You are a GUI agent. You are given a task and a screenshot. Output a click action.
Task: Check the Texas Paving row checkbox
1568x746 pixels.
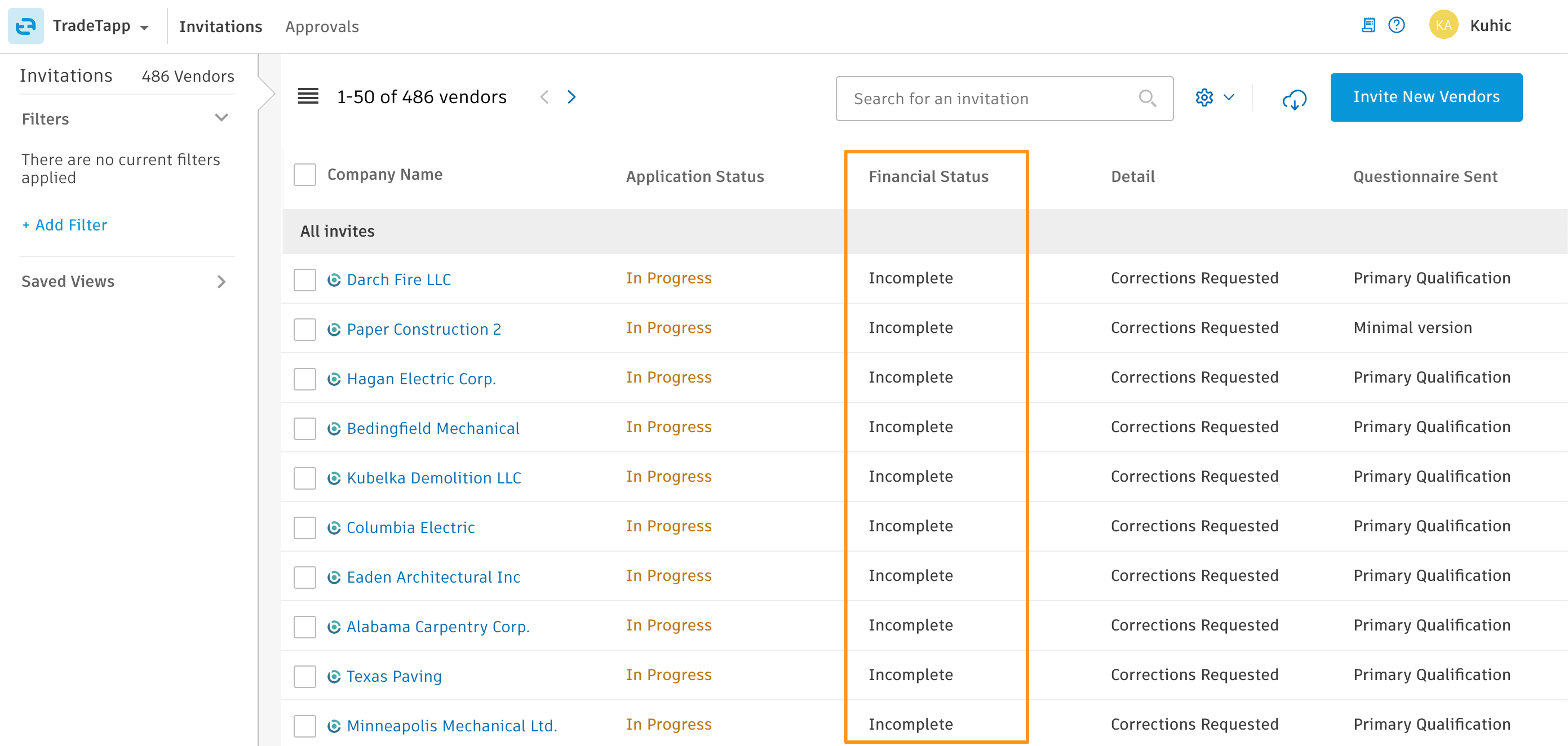304,677
